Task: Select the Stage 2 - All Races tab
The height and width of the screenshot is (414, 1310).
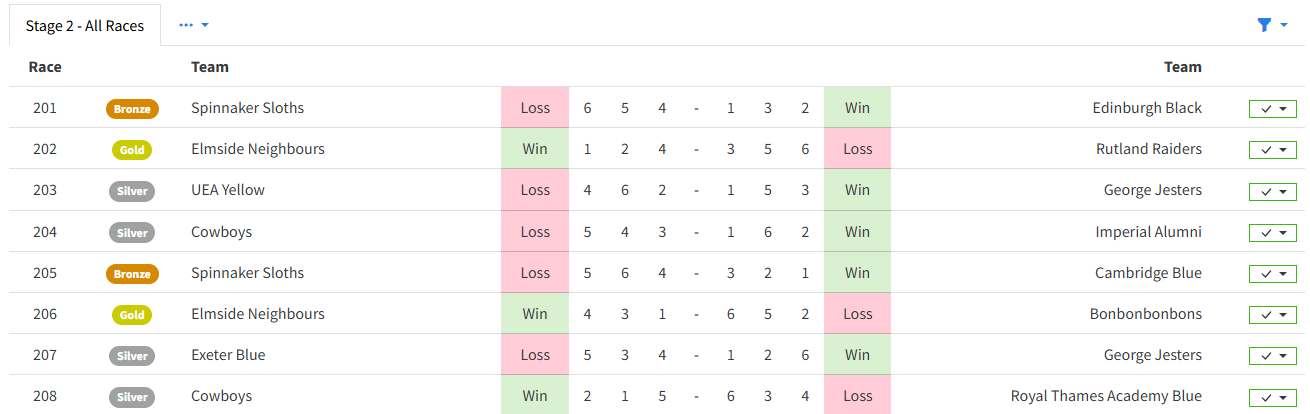Action: (x=85, y=26)
